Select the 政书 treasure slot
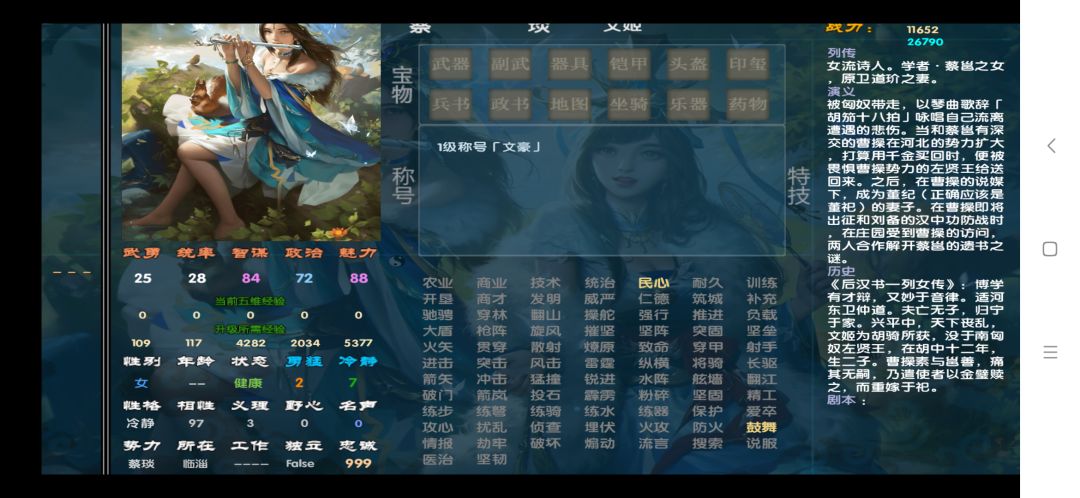Screen dimensions: 1080x498 510,104
